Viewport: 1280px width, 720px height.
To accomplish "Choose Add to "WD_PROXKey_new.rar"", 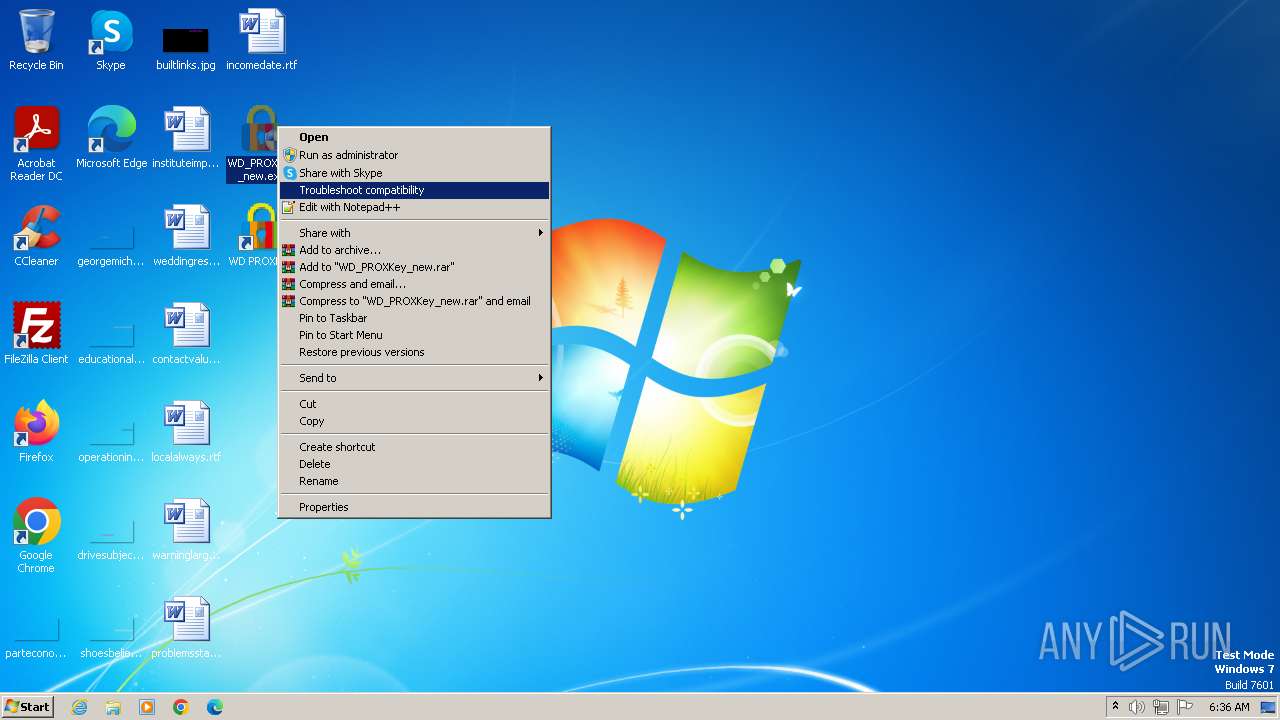I will coord(414,267).
